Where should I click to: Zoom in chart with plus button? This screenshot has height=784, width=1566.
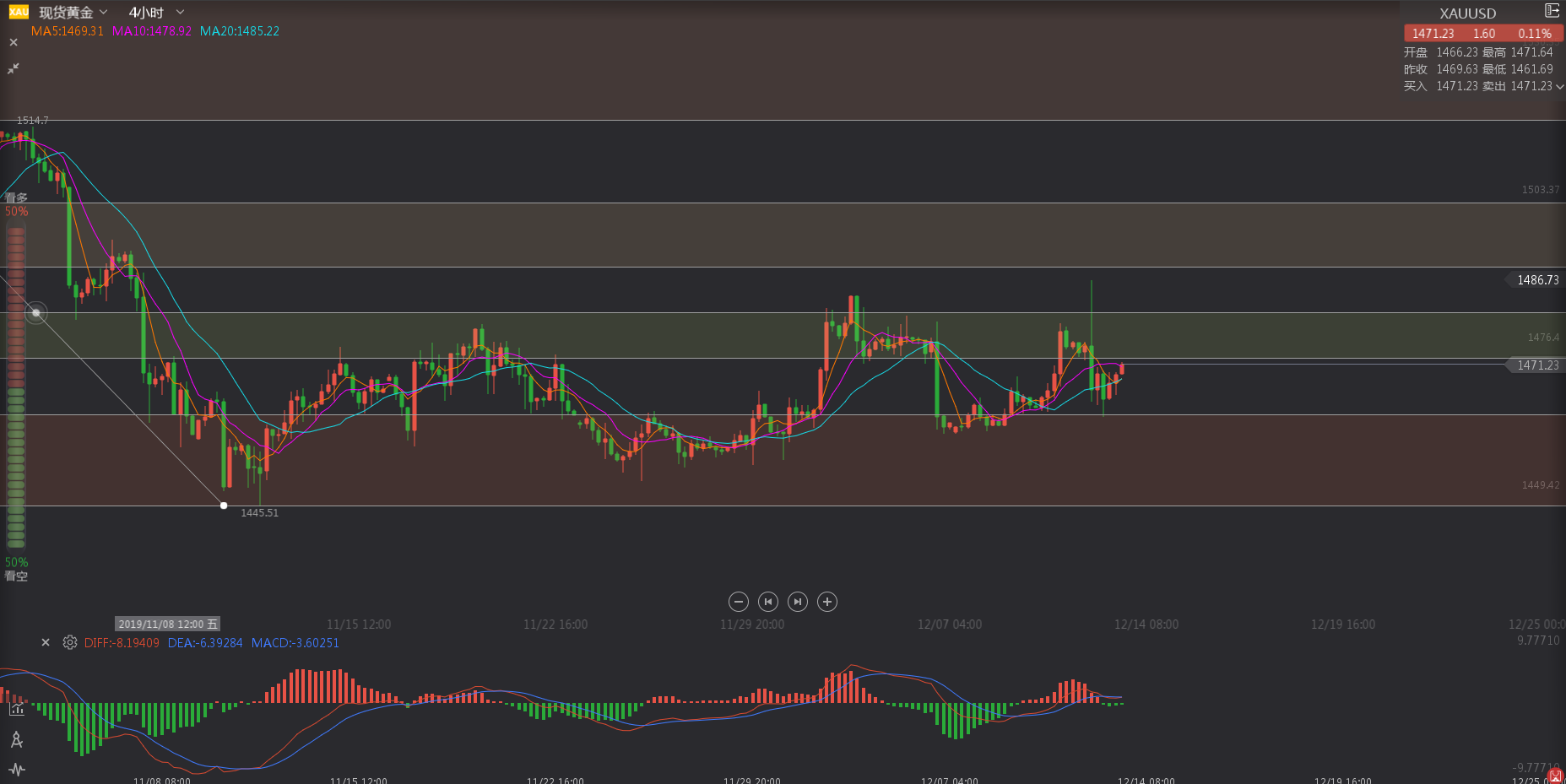[827, 602]
